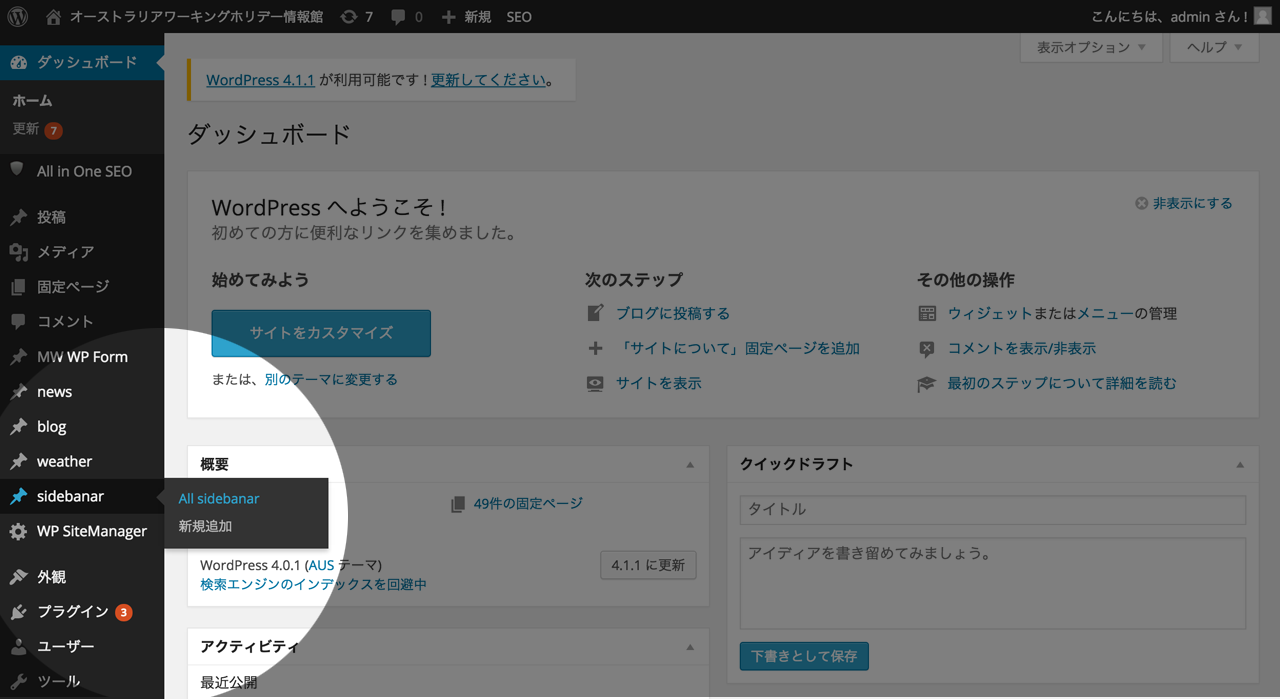Screen dimensions: 1280x699
Task: Click the updates refresh icon showing 7
Action: click(348, 17)
